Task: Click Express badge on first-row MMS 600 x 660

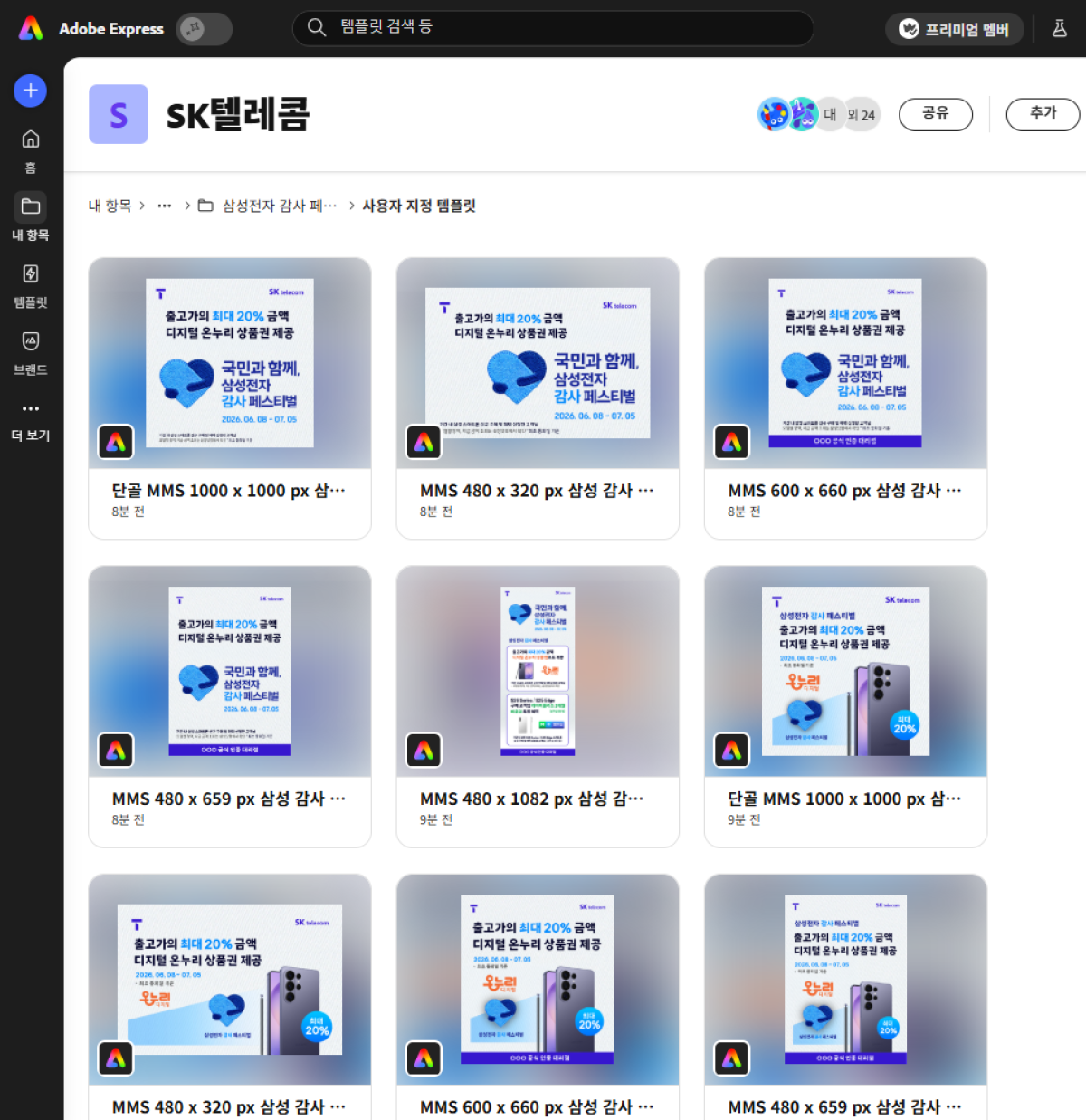Action: (731, 442)
